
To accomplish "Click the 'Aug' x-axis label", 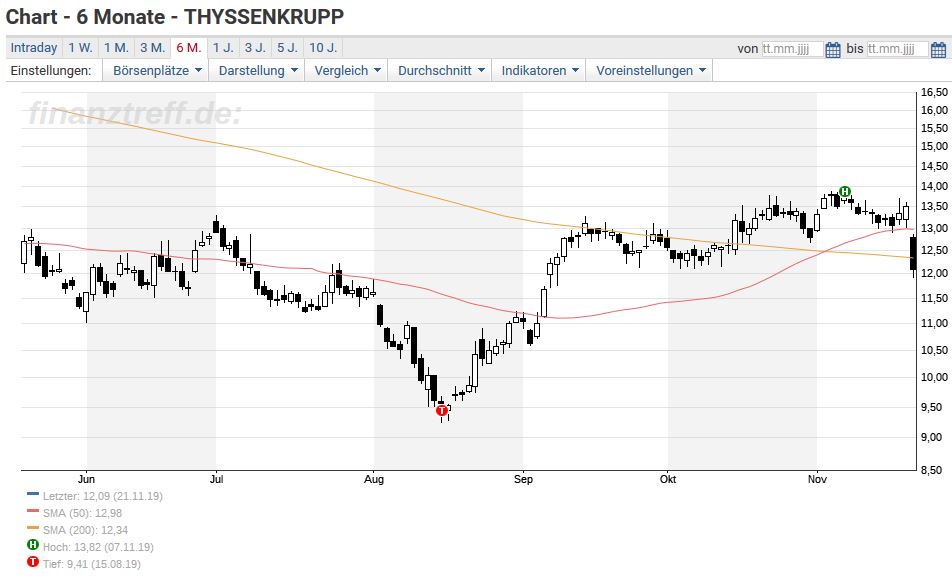I will [374, 479].
